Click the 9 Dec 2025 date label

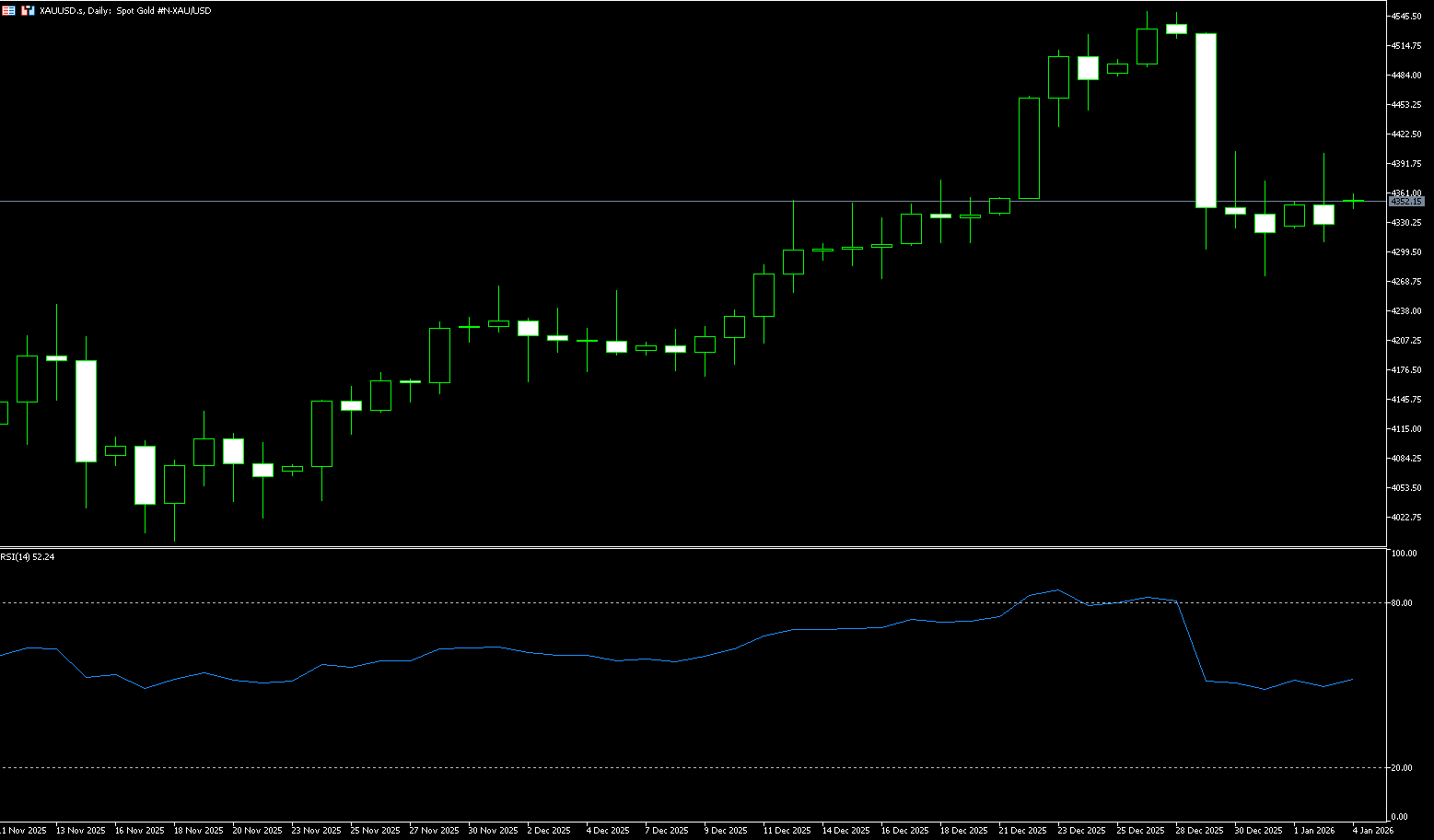727,831
